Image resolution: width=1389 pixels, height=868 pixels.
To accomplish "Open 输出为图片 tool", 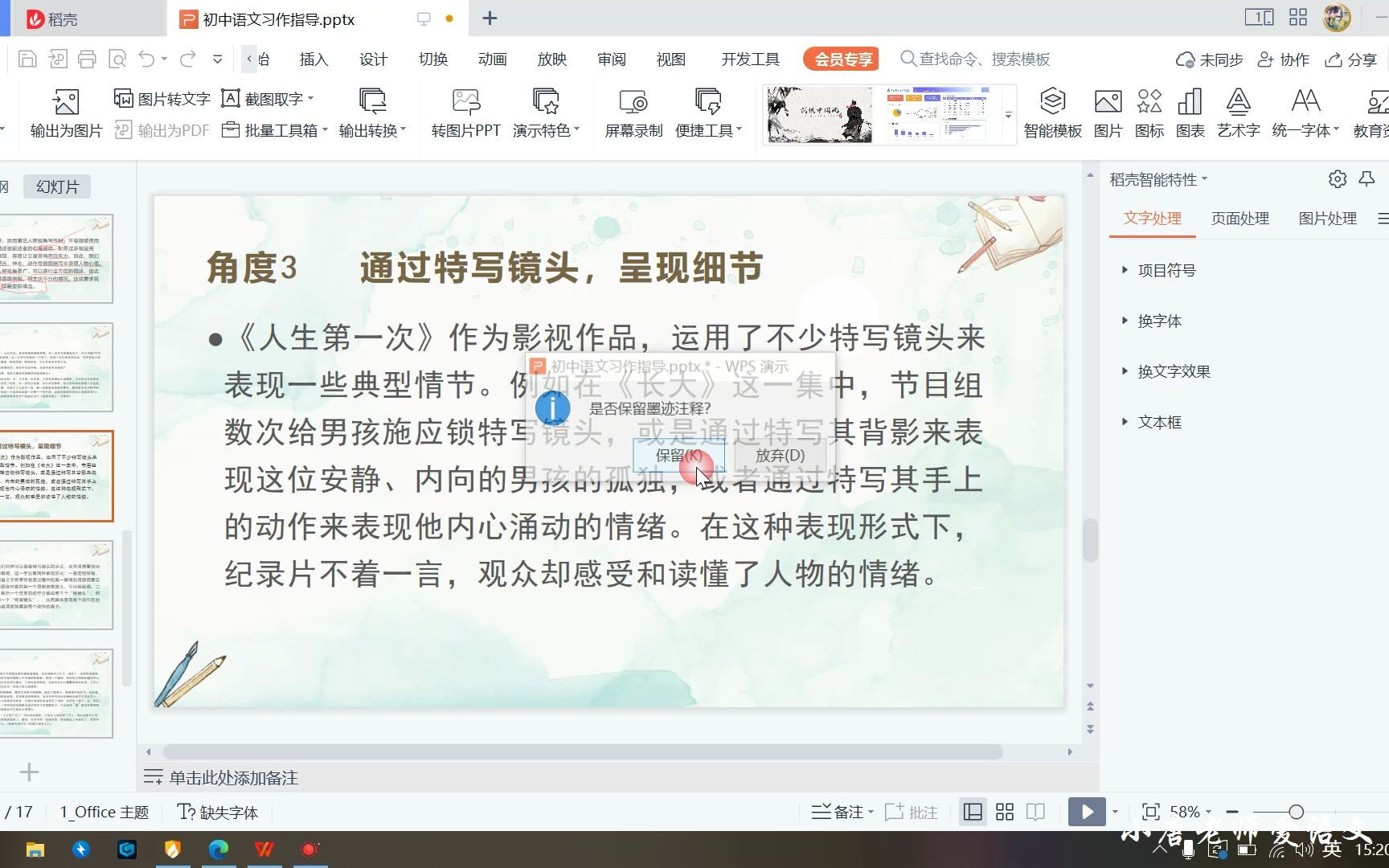I will pos(66,114).
